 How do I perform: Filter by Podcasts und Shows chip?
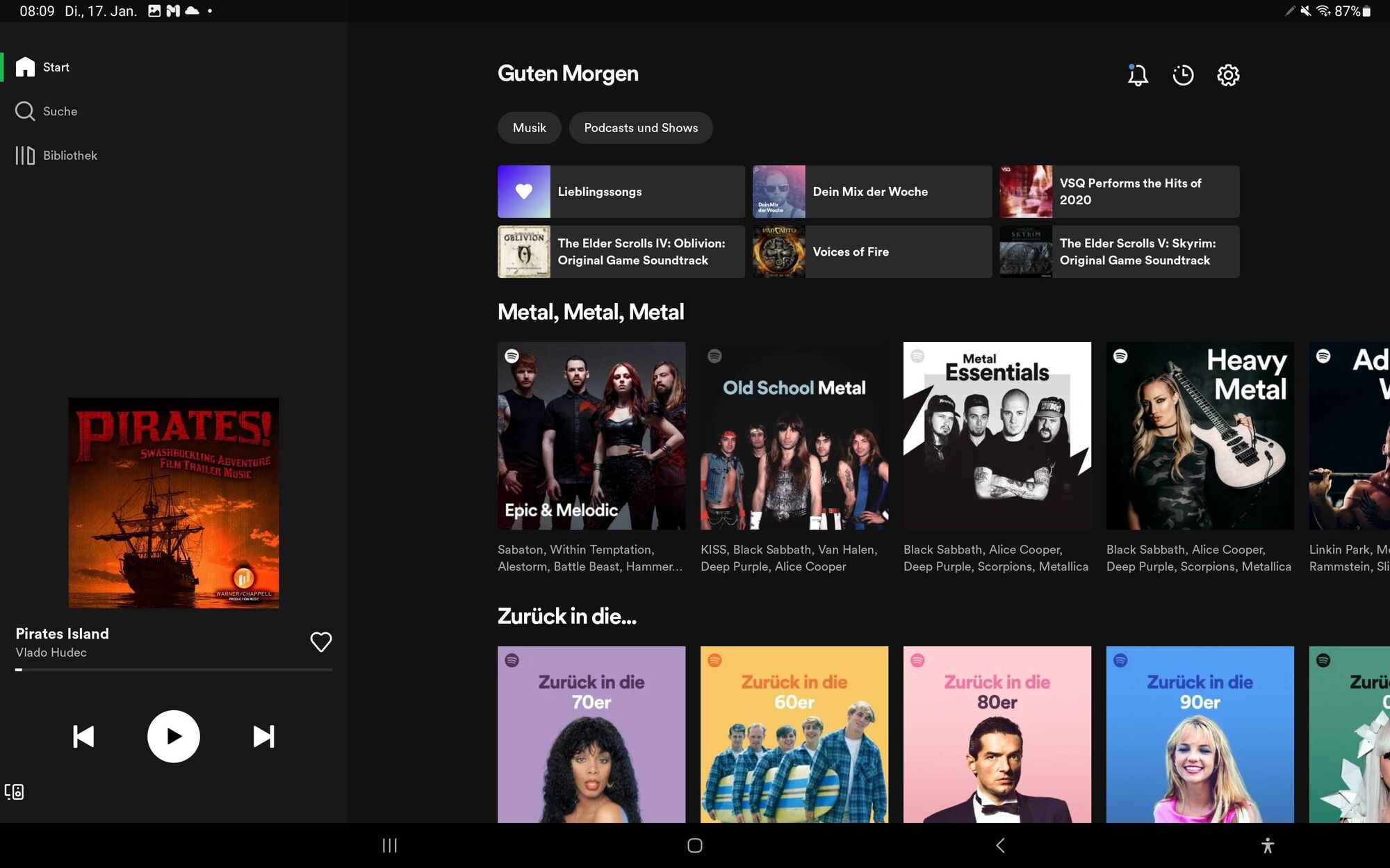point(641,128)
